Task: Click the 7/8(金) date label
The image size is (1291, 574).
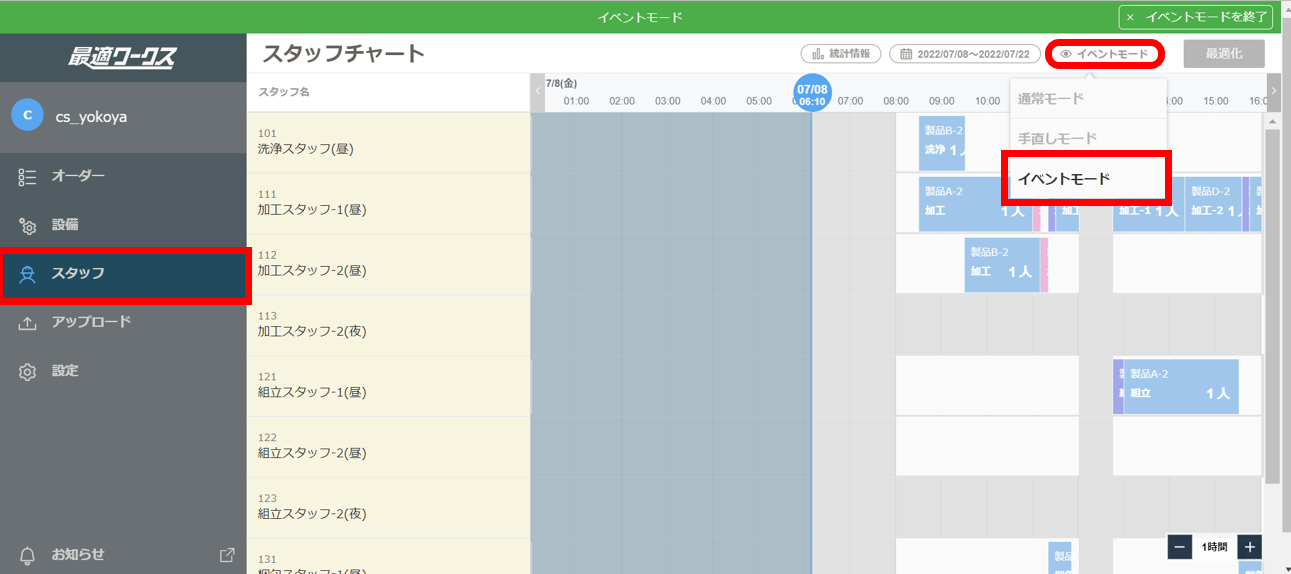Action: click(x=561, y=83)
